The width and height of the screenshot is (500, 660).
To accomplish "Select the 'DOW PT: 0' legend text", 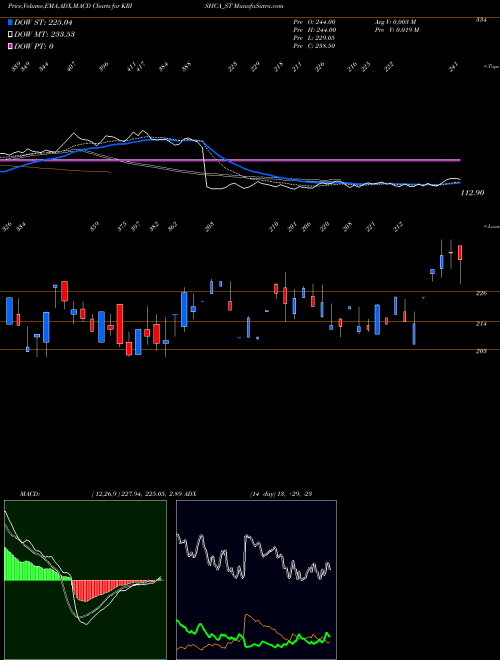I will tap(34, 46).
